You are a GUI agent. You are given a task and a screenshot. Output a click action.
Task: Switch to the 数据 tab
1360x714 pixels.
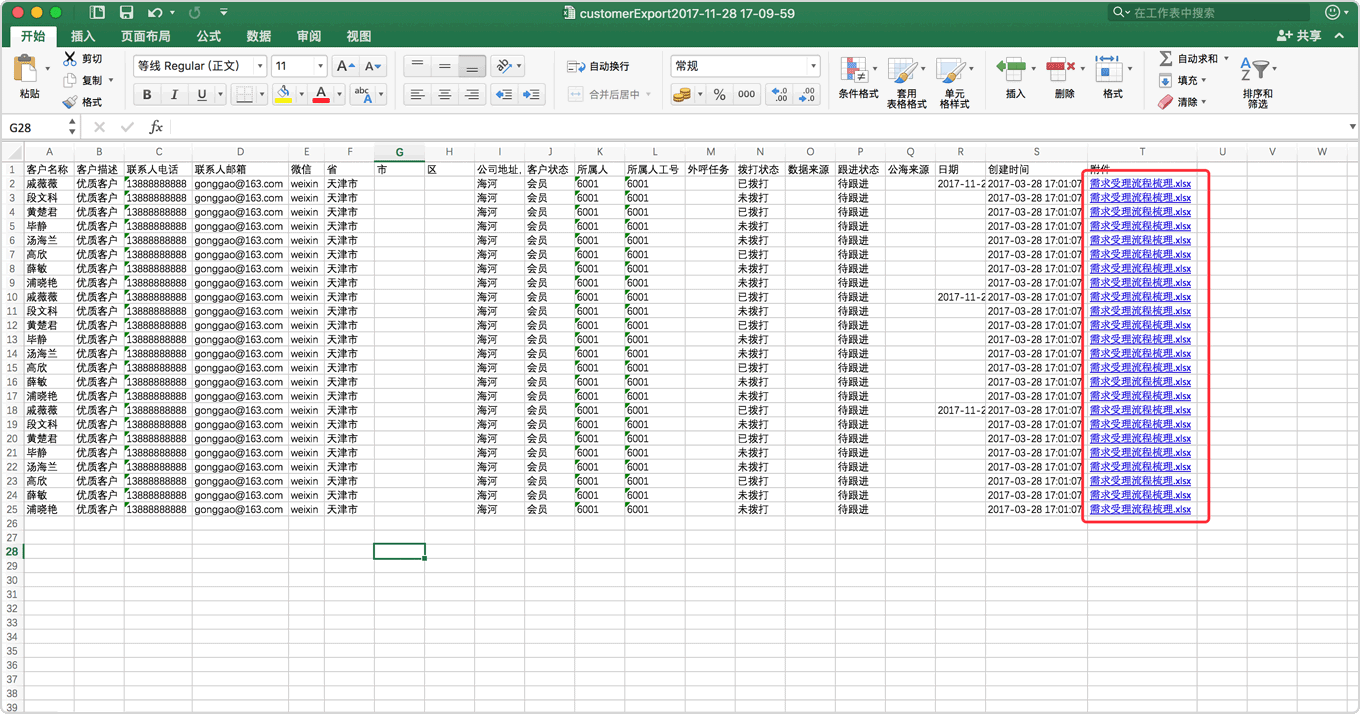[x=259, y=36]
